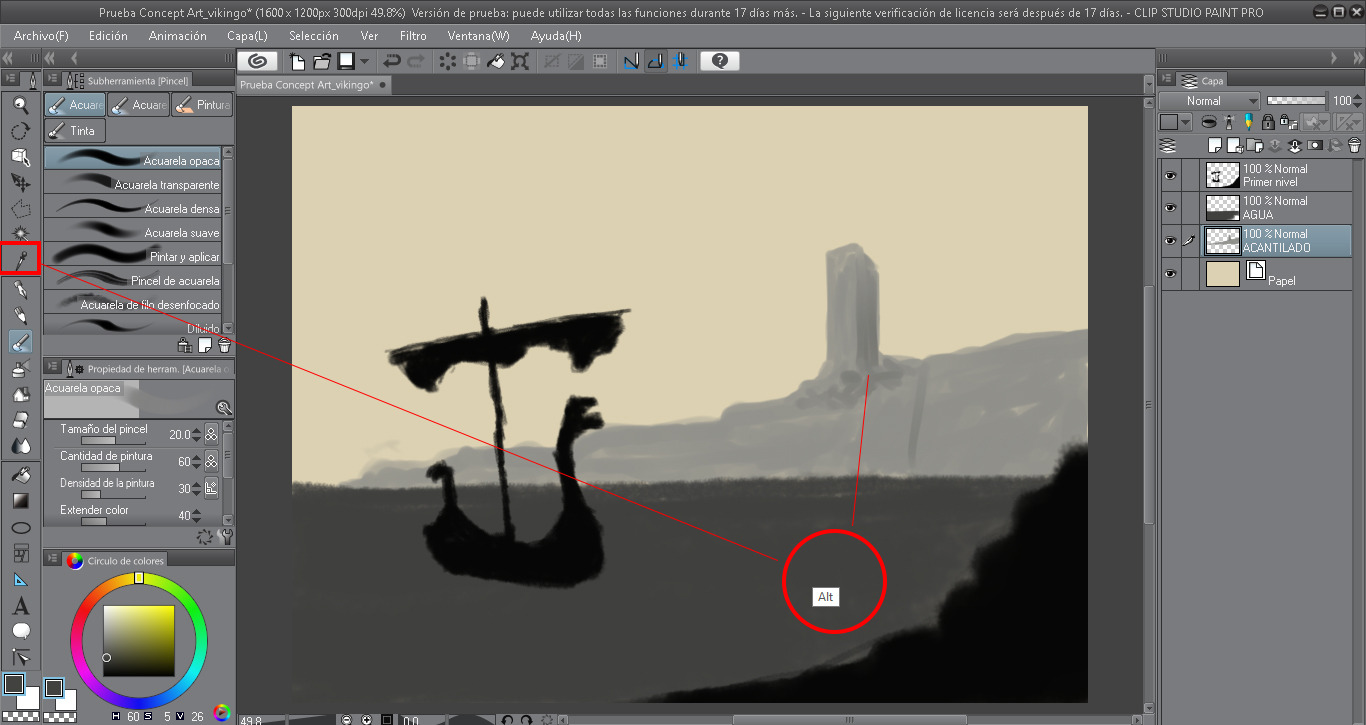Screen dimensions: 1366x725
Task: Open Subherramienta panel menu
Action: (52, 79)
